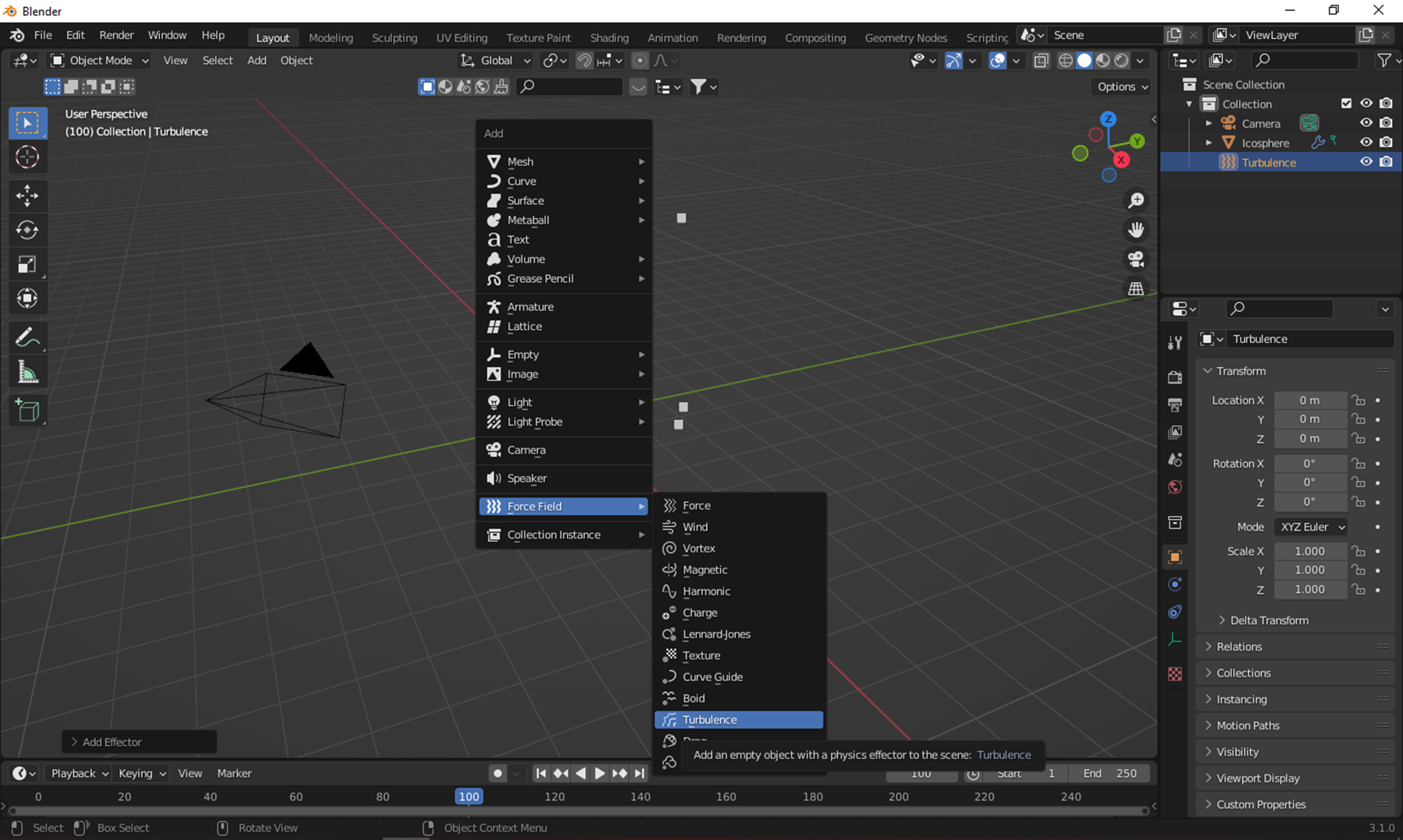Activate the Transform tool

click(x=27, y=298)
